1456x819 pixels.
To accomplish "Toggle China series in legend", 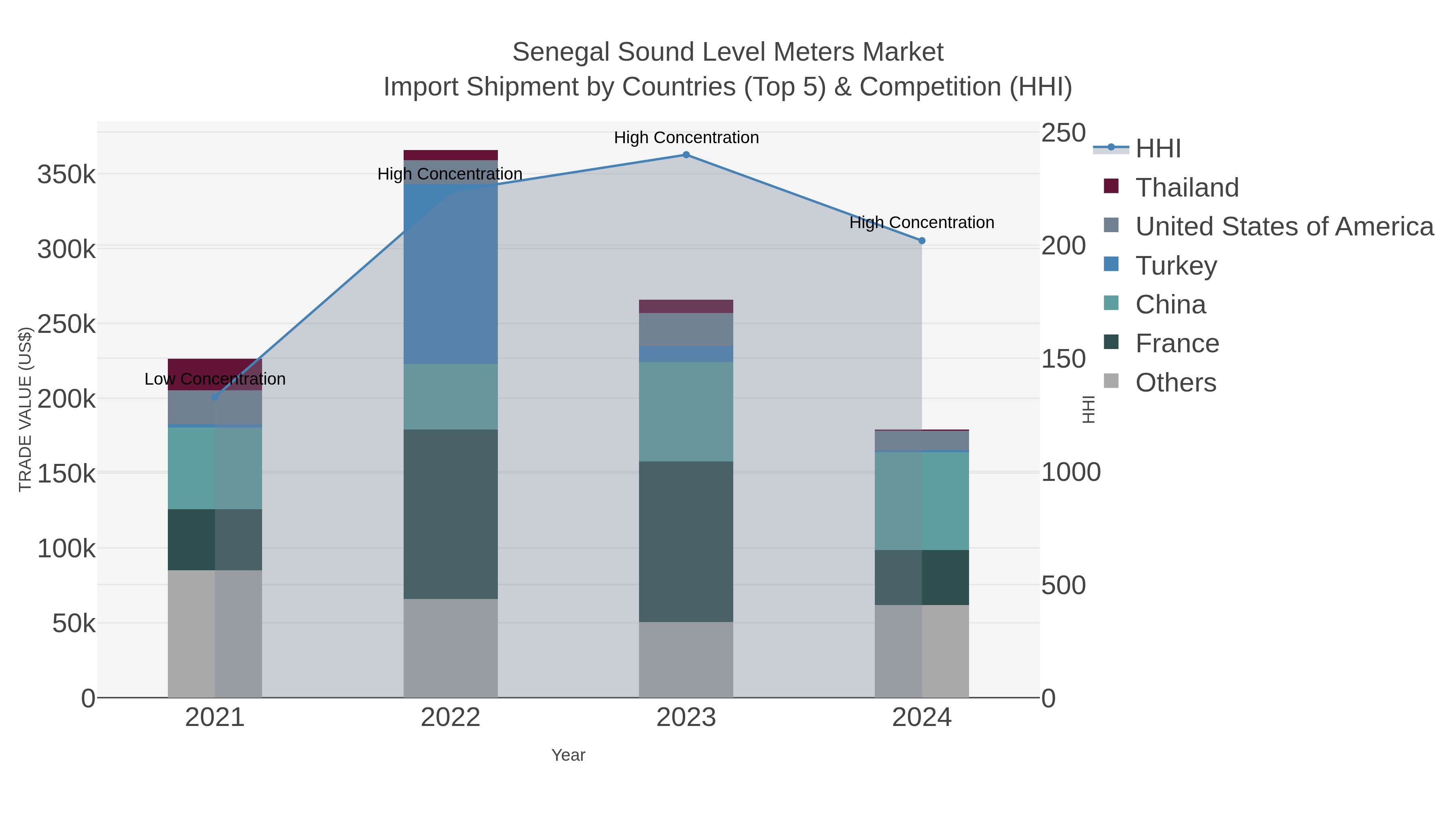I will (1155, 304).
